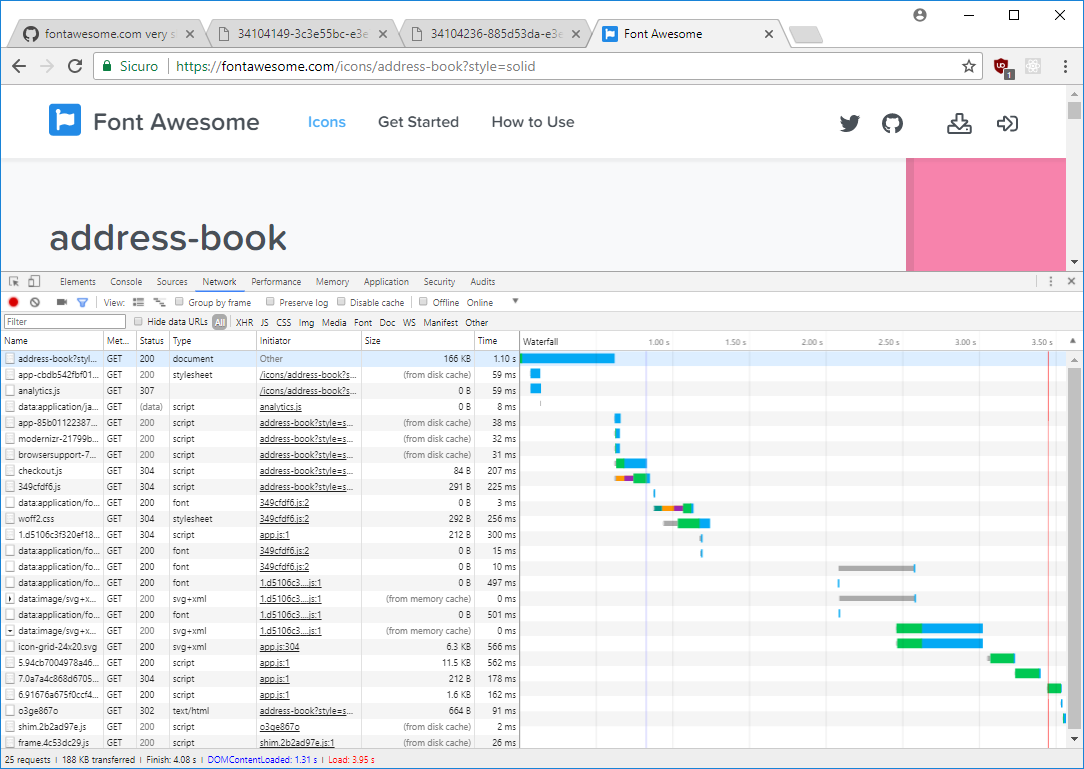This screenshot has height=769, width=1084.
Task: Activate the DevTools inspect element picker
Action: [x=14, y=281]
